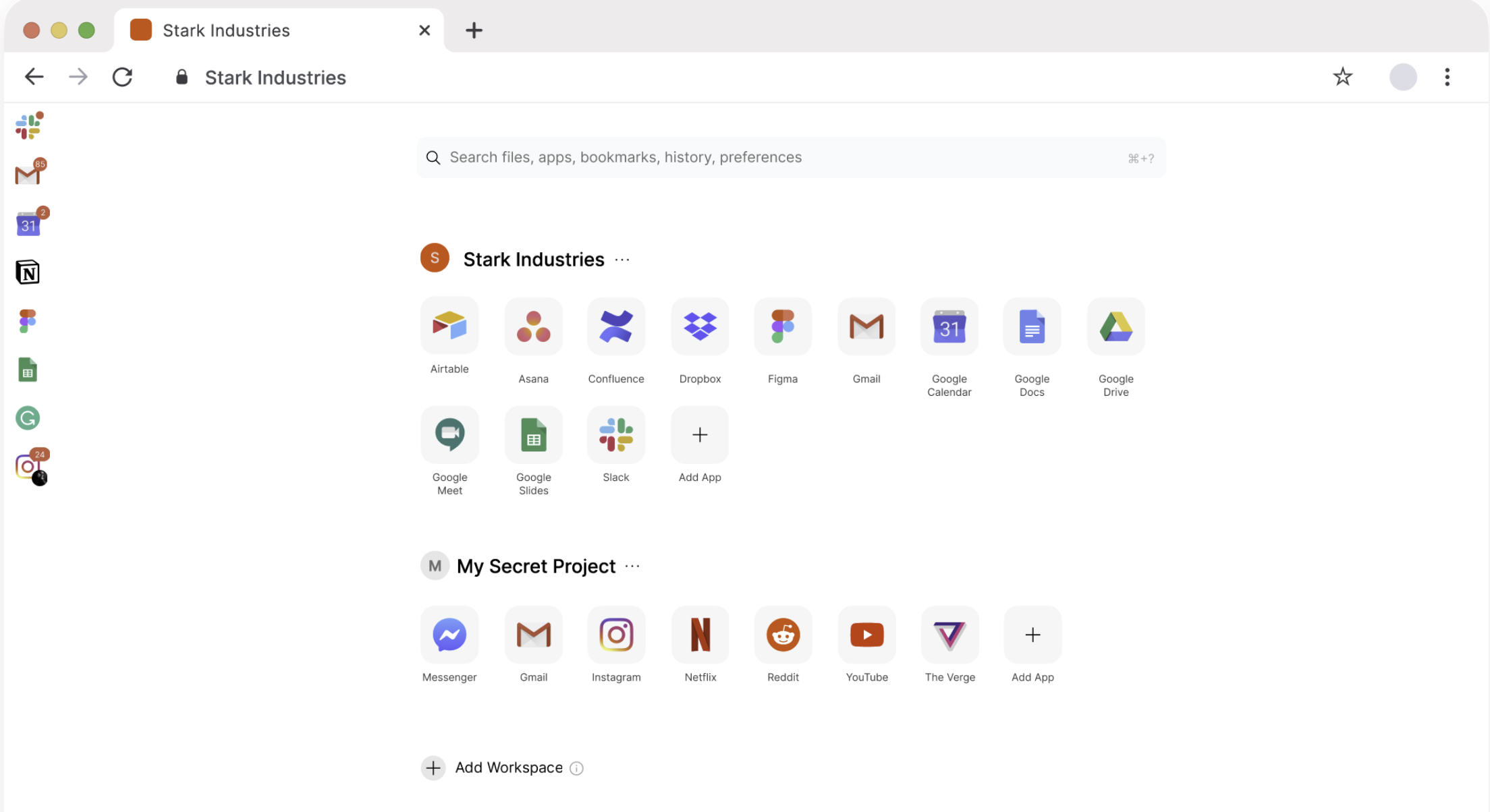Open Figma icon in the sidebar
Image resolution: width=1490 pixels, height=812 pixels.
pyautogui.click(x=28, y=321)
